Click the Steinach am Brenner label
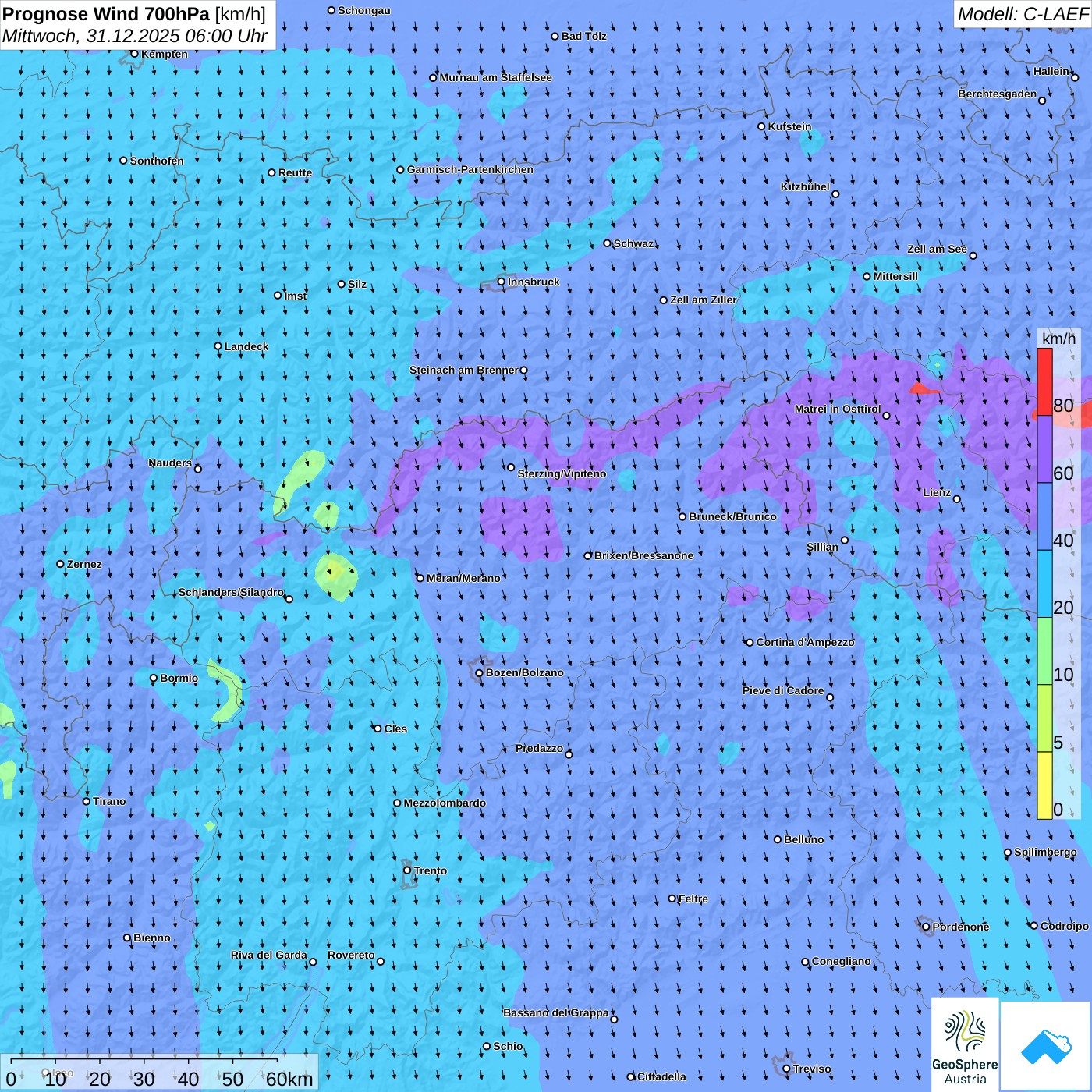The width and height of the screenshot is (1092, 1092). point(464,370)
